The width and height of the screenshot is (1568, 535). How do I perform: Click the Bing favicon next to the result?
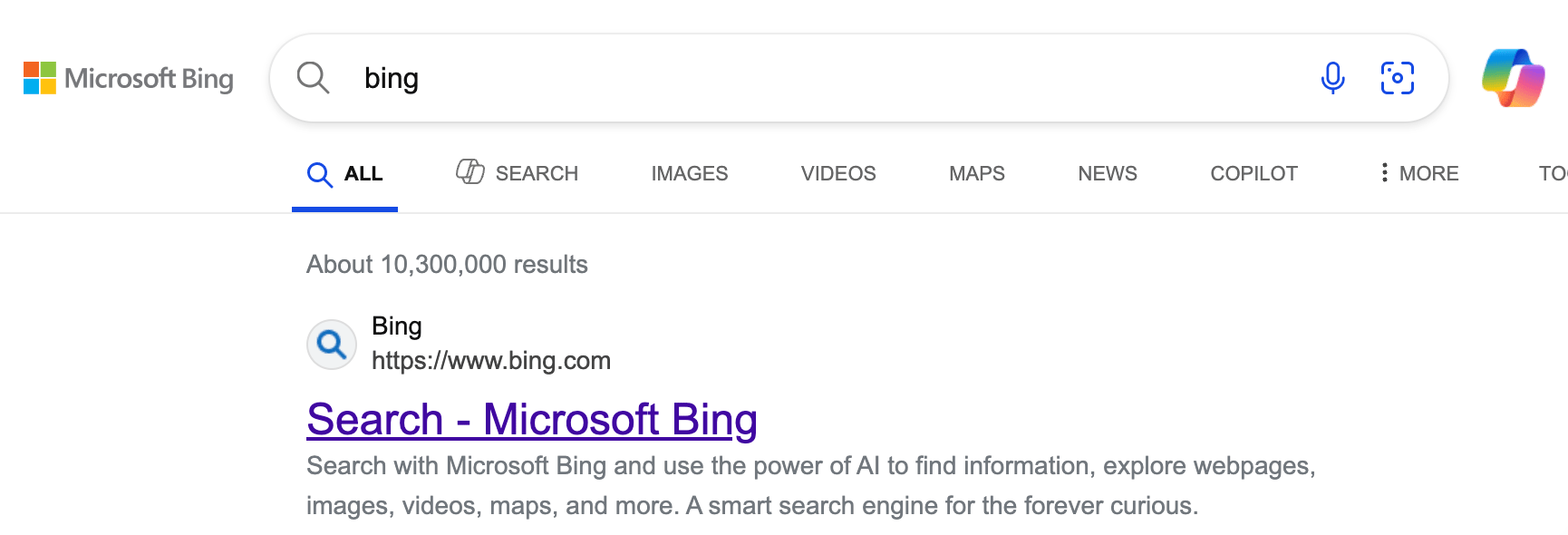tap(331, 344)
